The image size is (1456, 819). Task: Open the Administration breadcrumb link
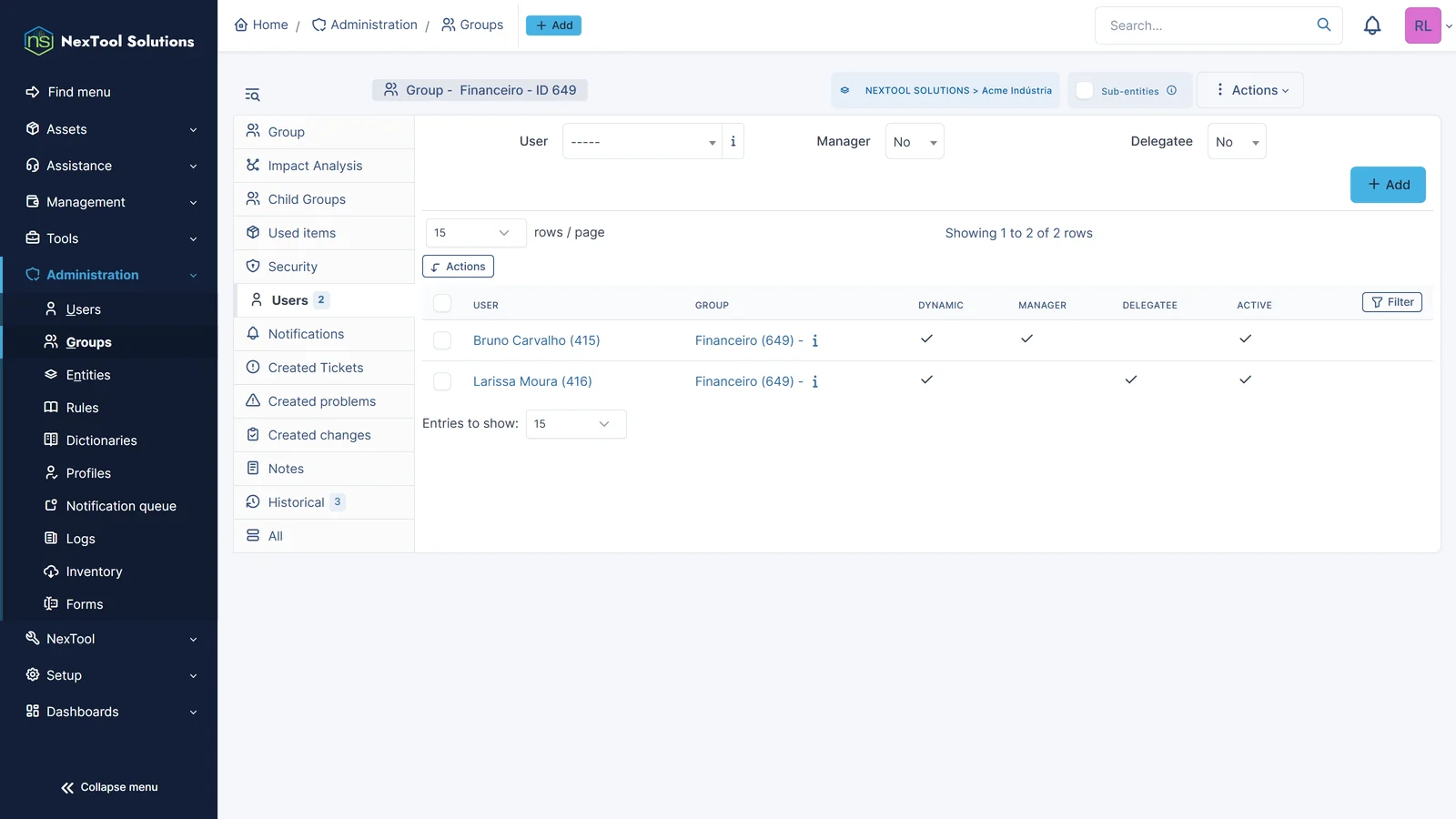[364, 25]
